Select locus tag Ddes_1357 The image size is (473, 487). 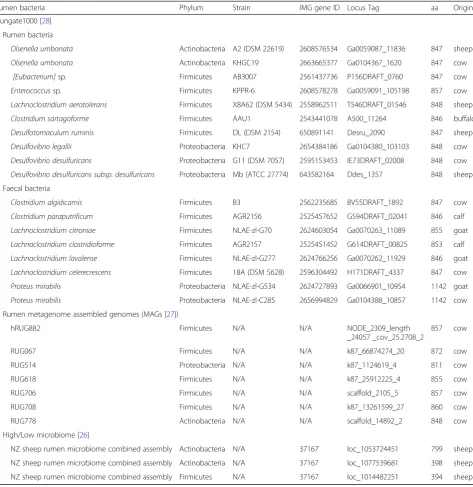(x=364, y=175)
